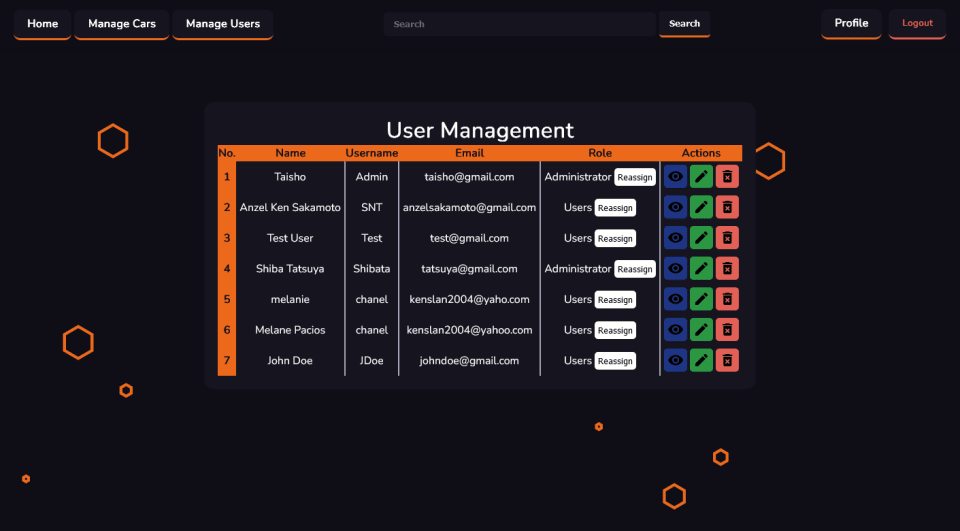Open eye icon for Test User
The image size is (960, 531).
[x=675, y=238]
